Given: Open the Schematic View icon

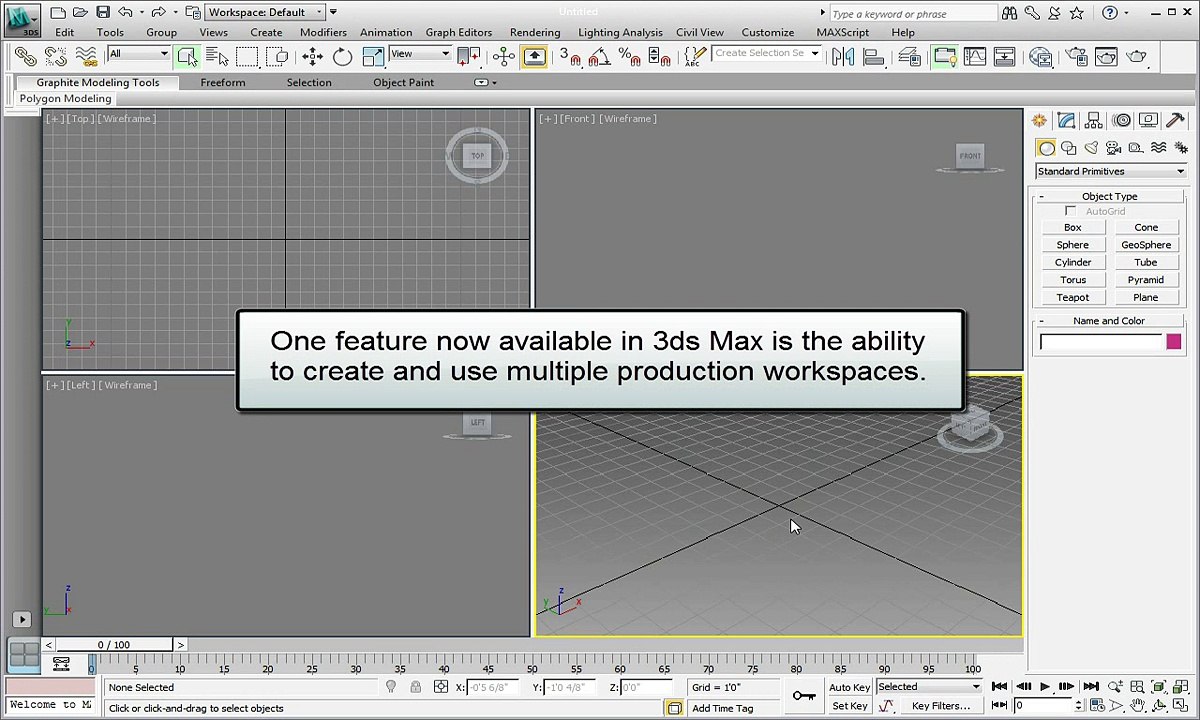Looking at the screenshot, I should (x=1004, y=57).
